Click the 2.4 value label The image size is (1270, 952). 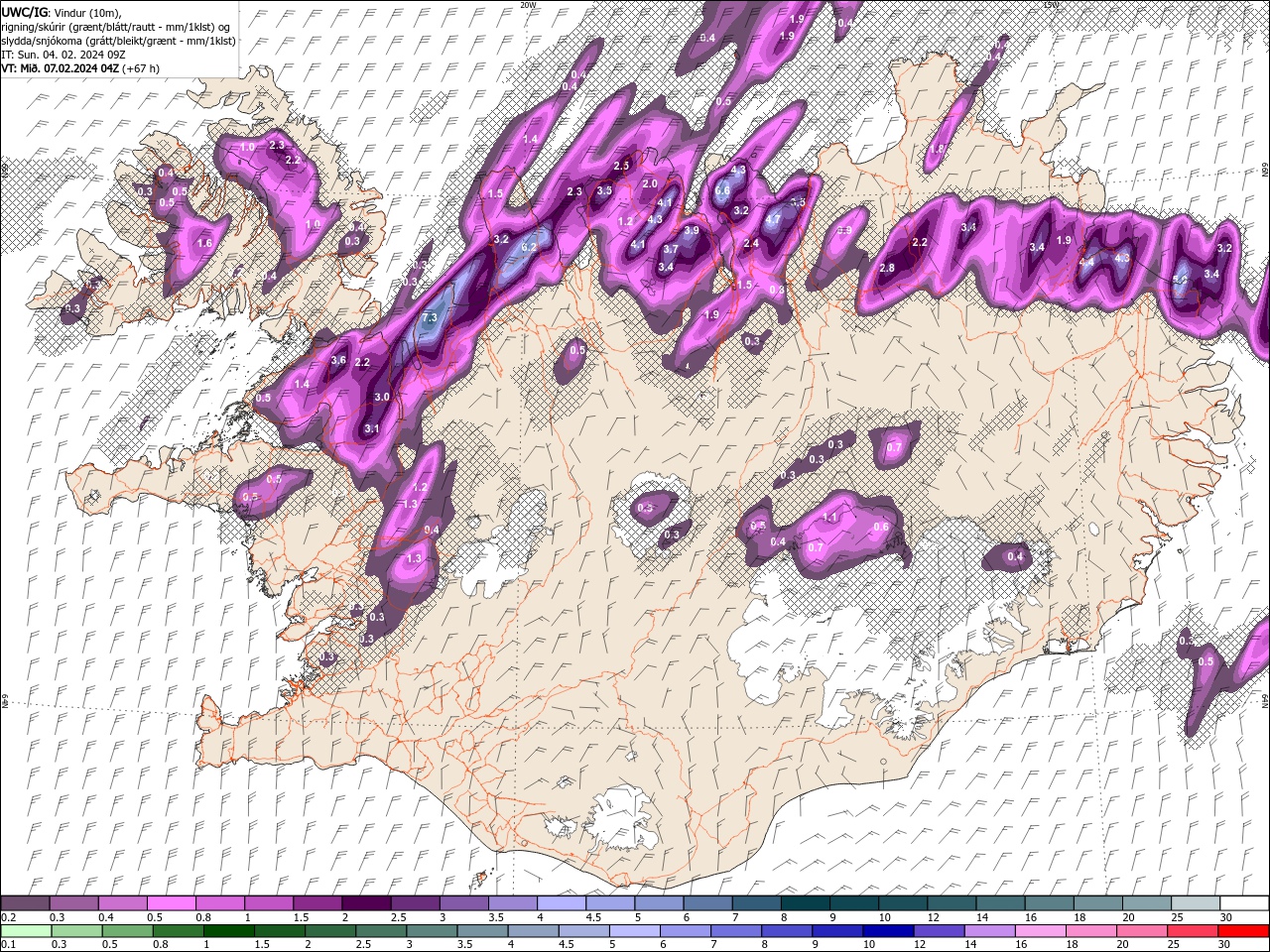pos(751,243)
